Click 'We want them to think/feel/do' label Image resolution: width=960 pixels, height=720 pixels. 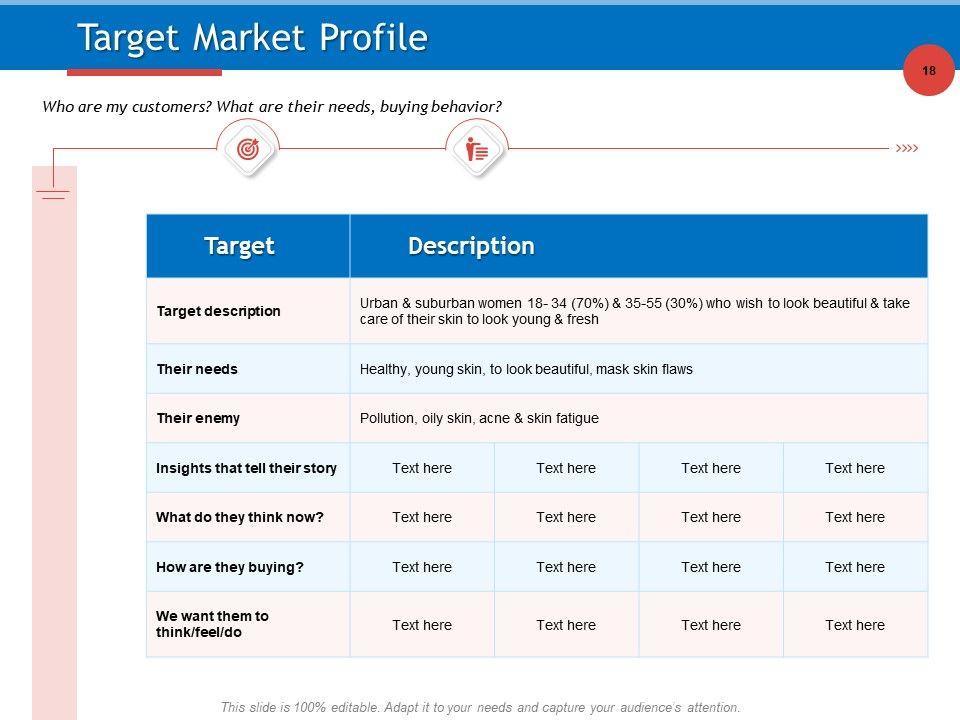coord(213,624)
